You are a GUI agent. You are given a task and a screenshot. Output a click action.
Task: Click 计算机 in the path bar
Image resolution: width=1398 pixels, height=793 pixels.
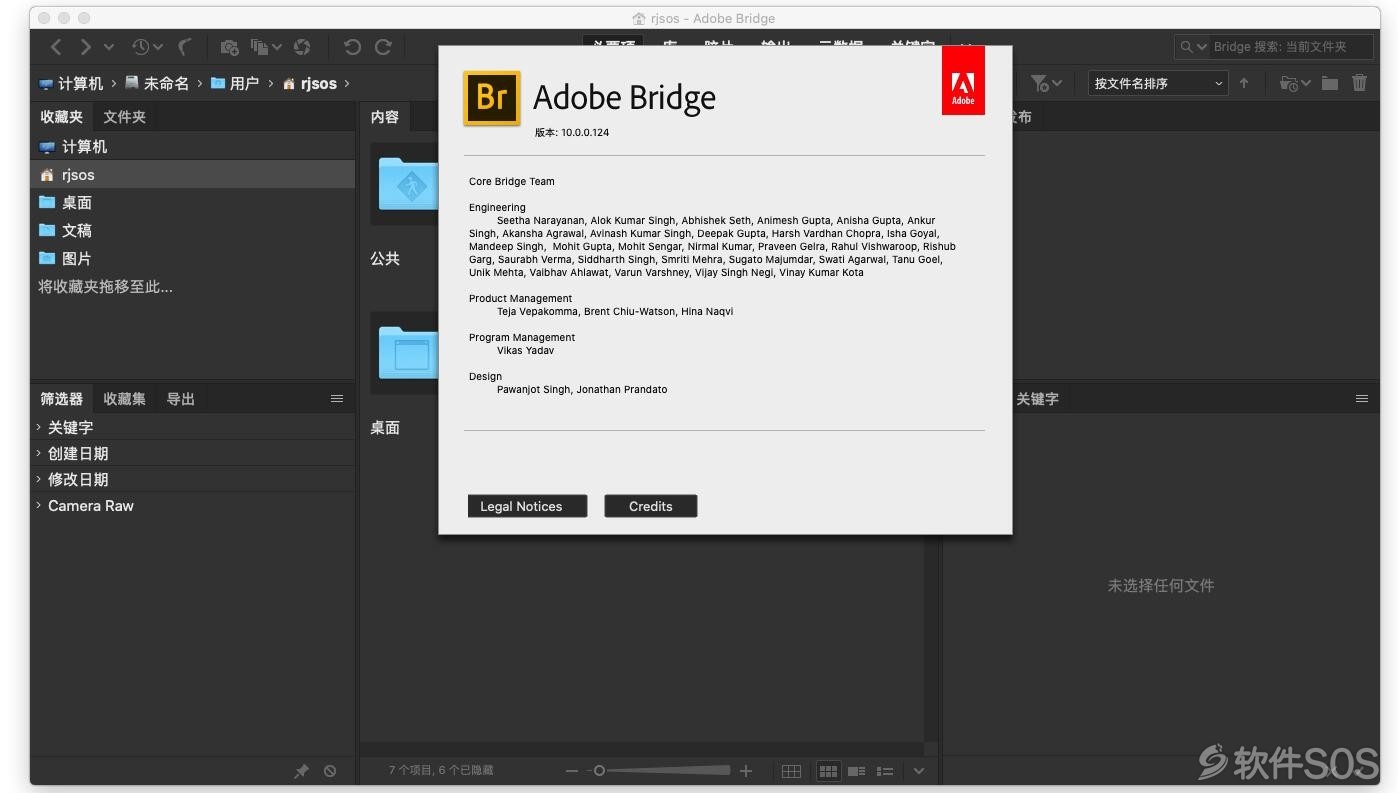pyautogui.click(x=71, y=83)
